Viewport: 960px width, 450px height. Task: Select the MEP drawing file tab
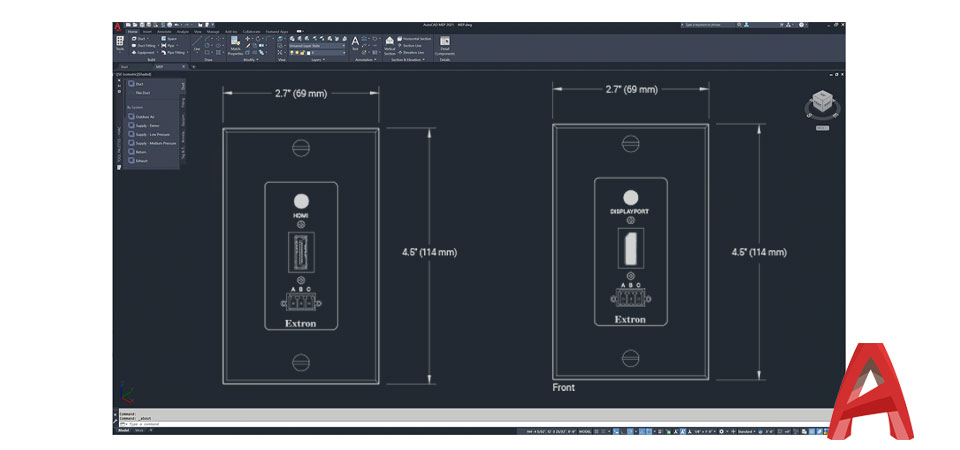tap(160, 67)
